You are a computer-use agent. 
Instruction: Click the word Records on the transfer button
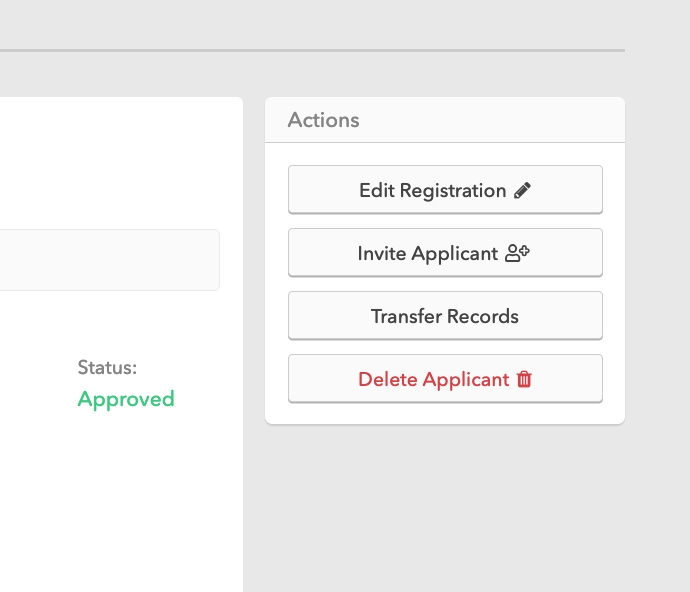(x=482, y=317)
